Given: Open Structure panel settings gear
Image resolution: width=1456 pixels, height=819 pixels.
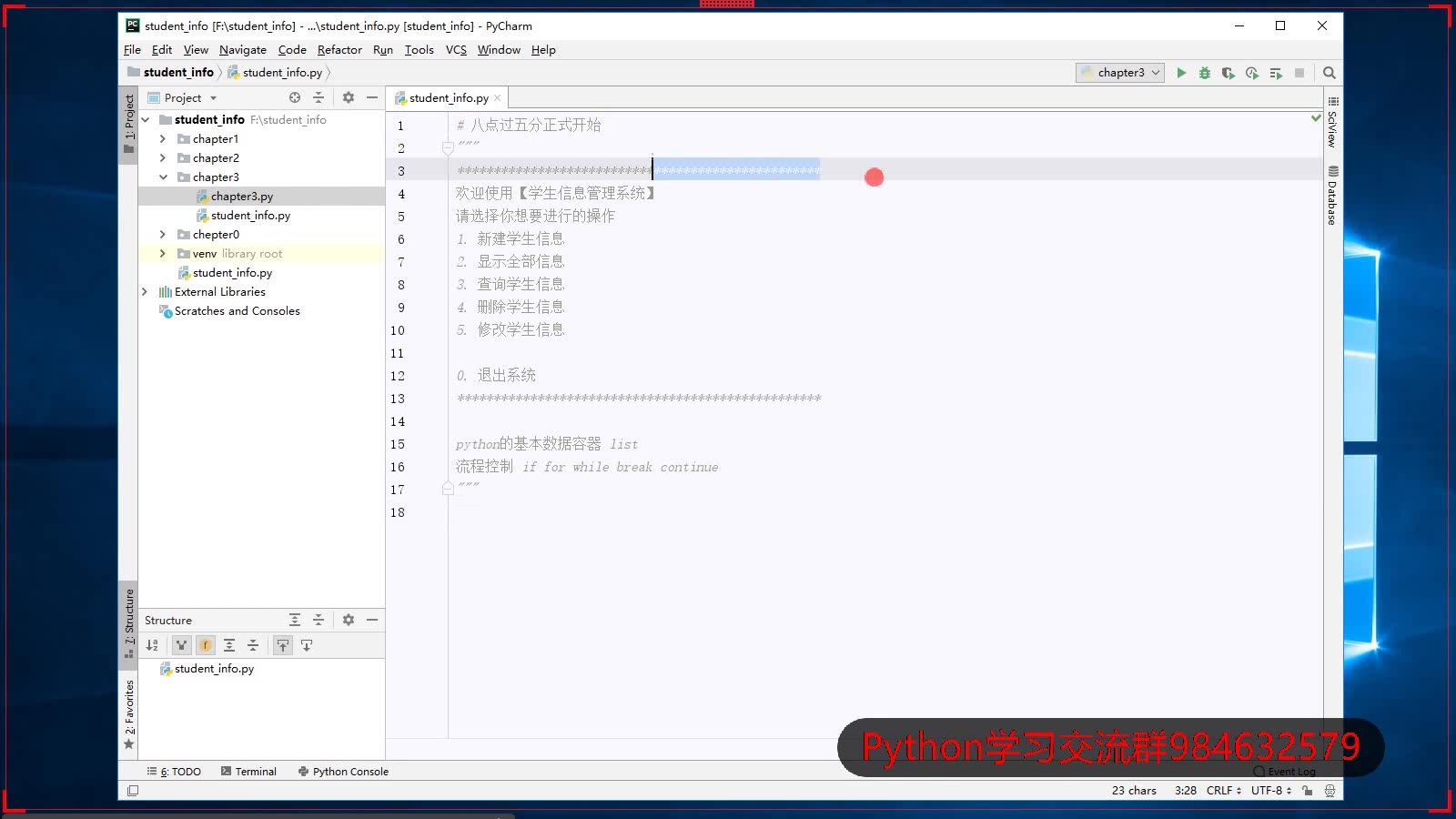Looking at the screenshot, I should tap(349, 620).
